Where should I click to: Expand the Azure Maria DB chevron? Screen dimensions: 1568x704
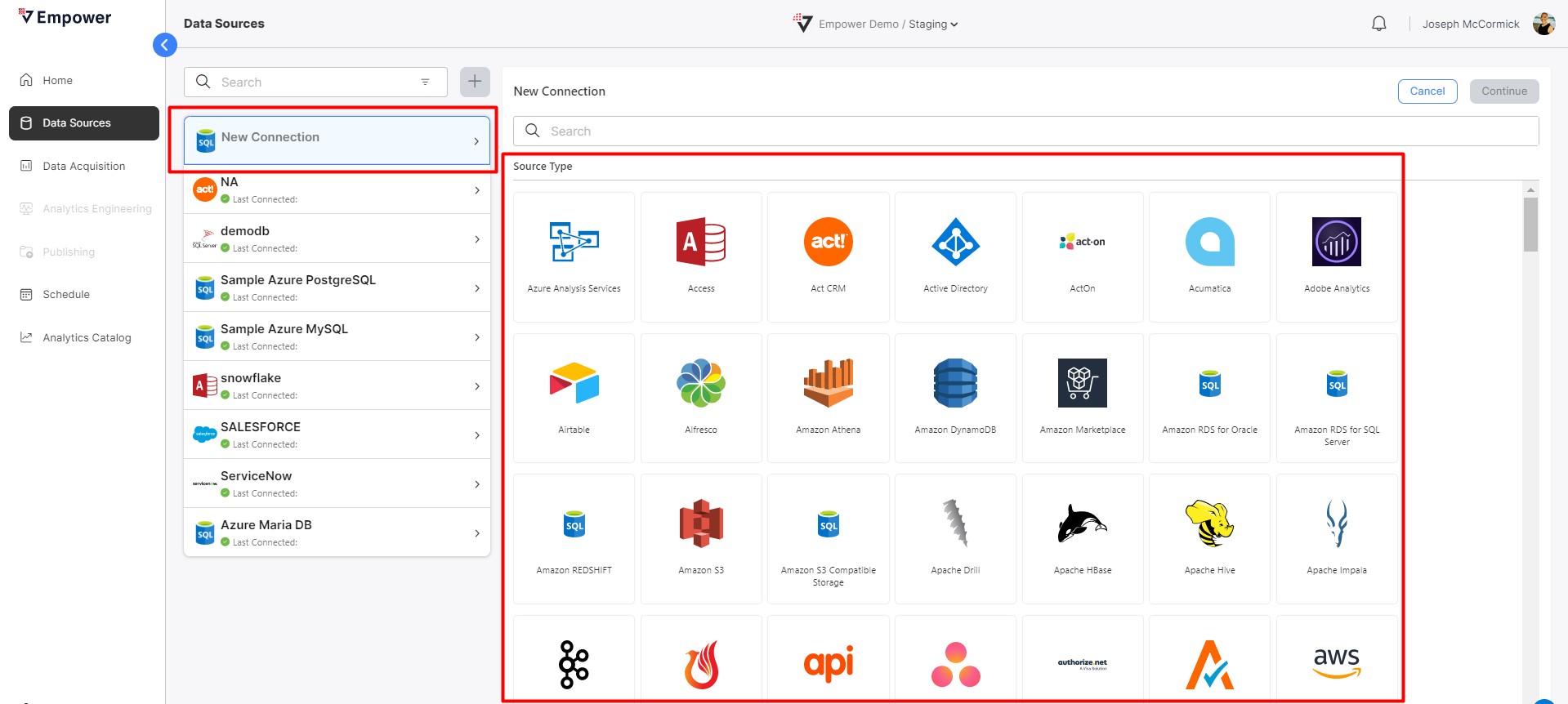[477, 533]
